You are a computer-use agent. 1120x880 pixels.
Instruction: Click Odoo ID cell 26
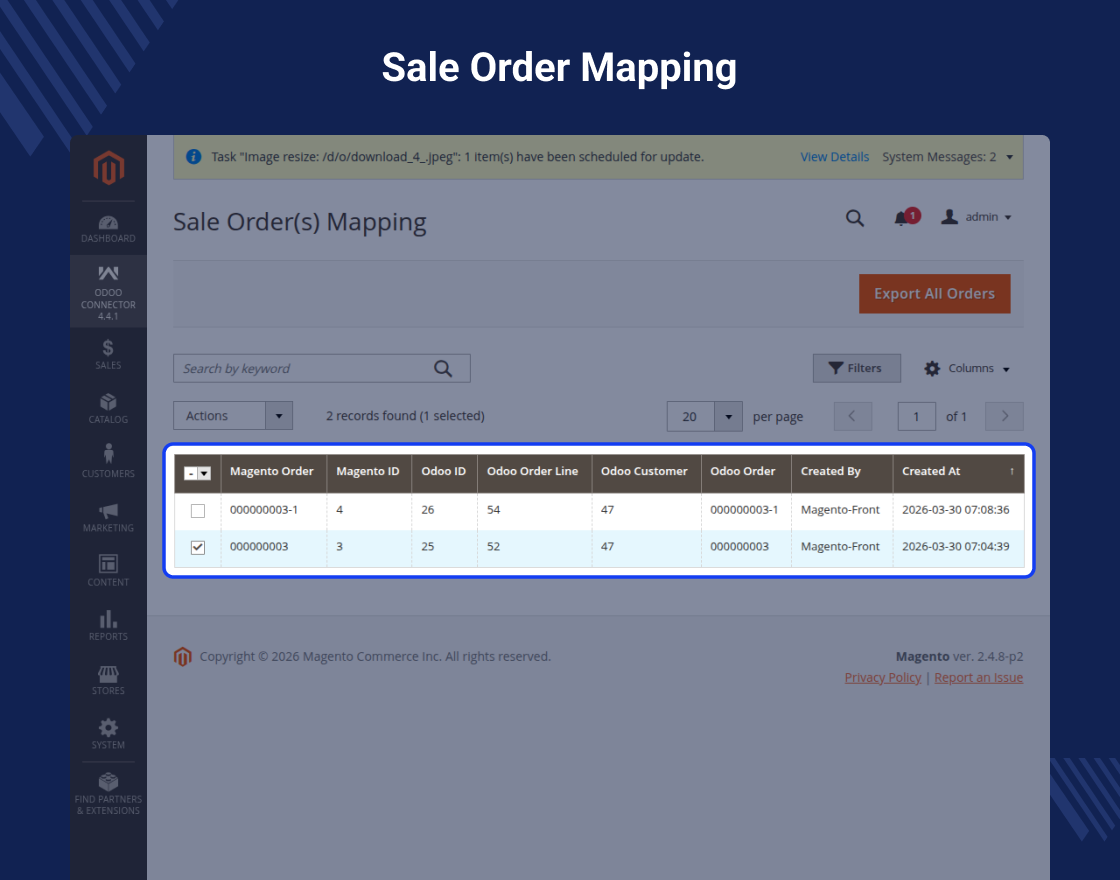pos(428,510)
